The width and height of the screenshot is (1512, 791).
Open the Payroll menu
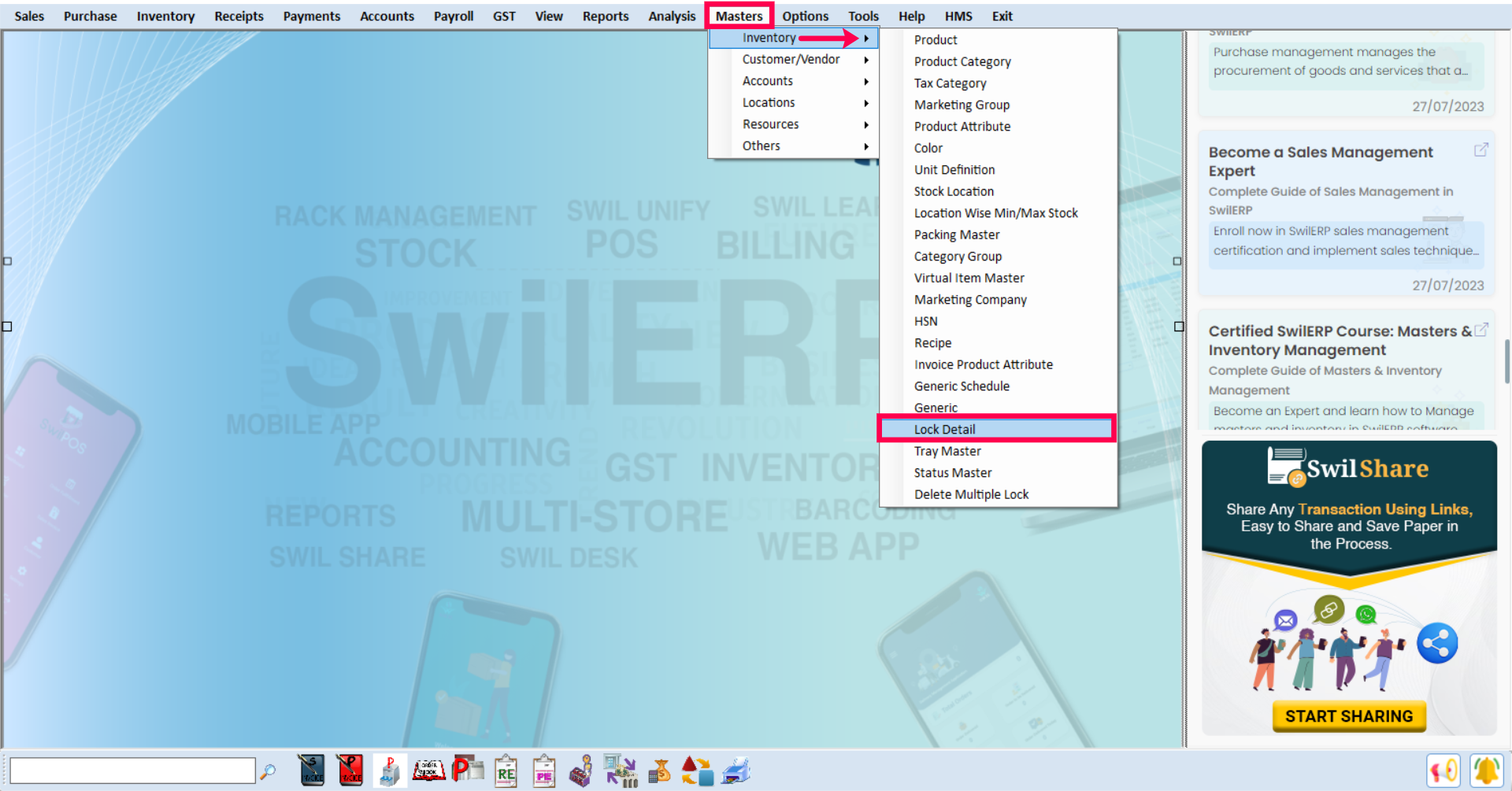pos(454,16)
